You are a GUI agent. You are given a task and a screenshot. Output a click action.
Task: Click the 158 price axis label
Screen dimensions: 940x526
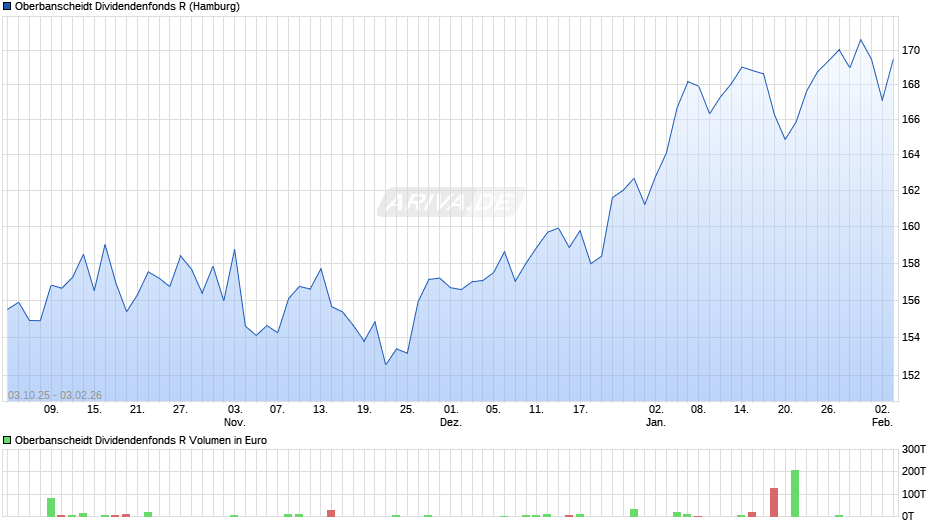pyautogui.click(x=911, y=263)
